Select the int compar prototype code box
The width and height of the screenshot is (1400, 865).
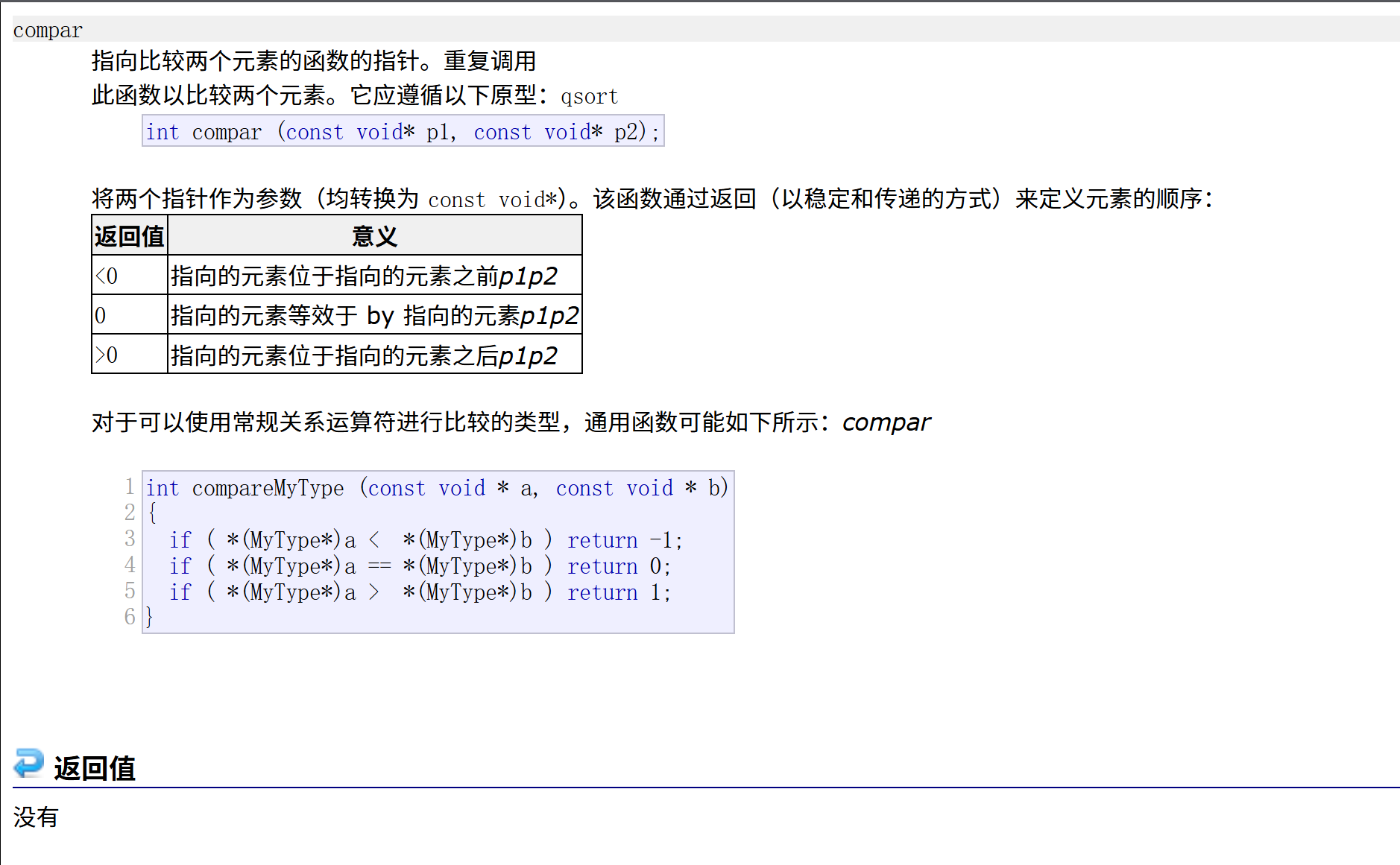[x=403, y=131]
